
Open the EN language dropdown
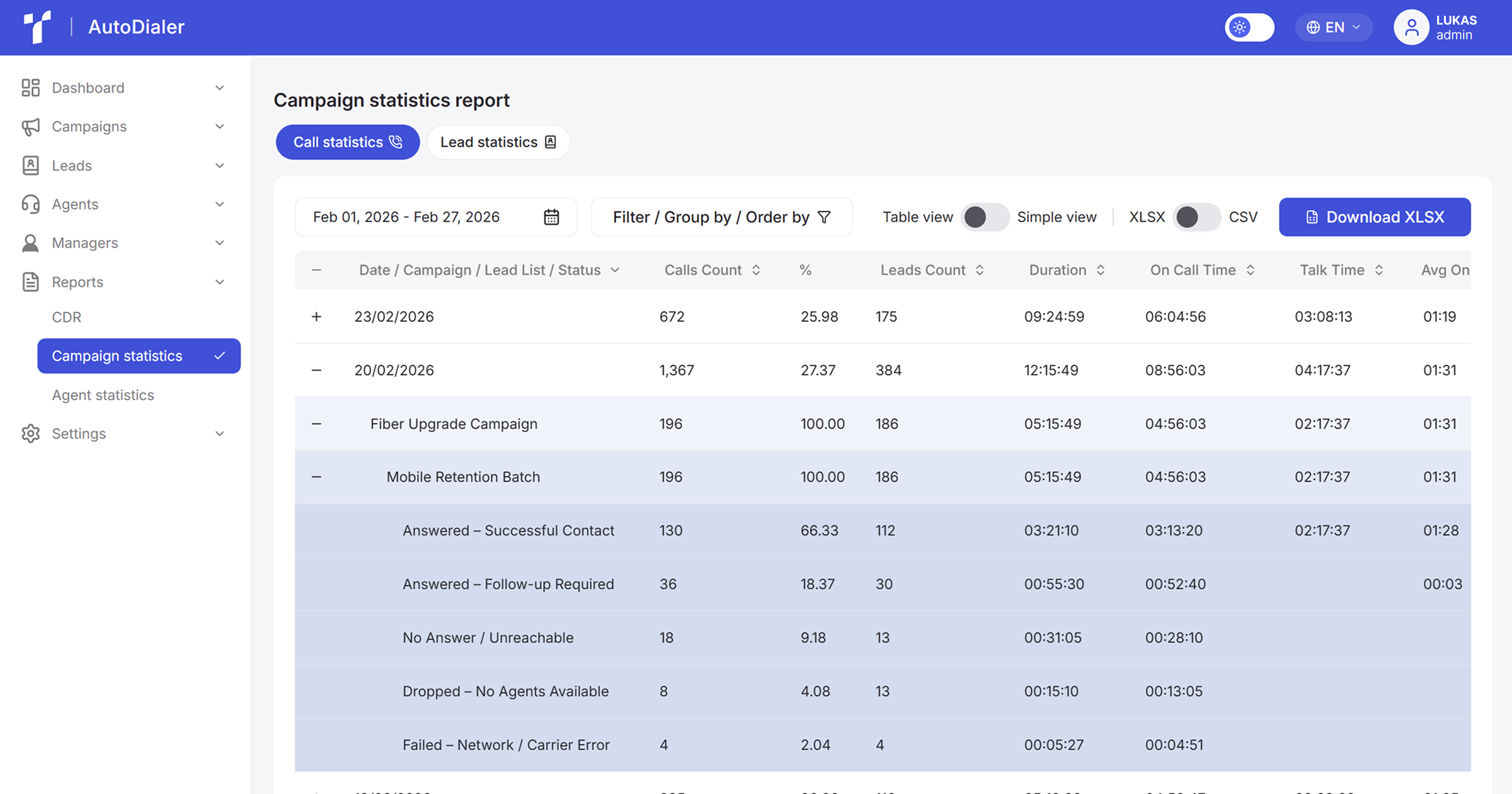[1334, 27]
